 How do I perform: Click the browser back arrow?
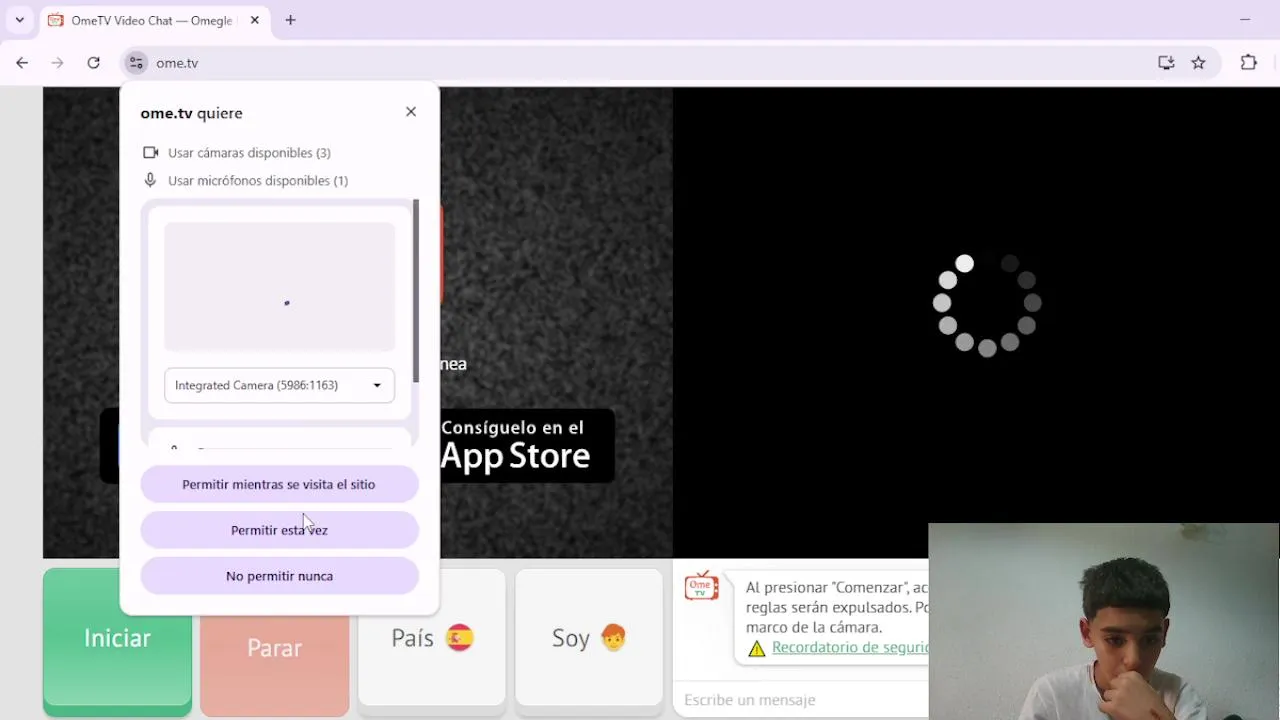[22, 63]
